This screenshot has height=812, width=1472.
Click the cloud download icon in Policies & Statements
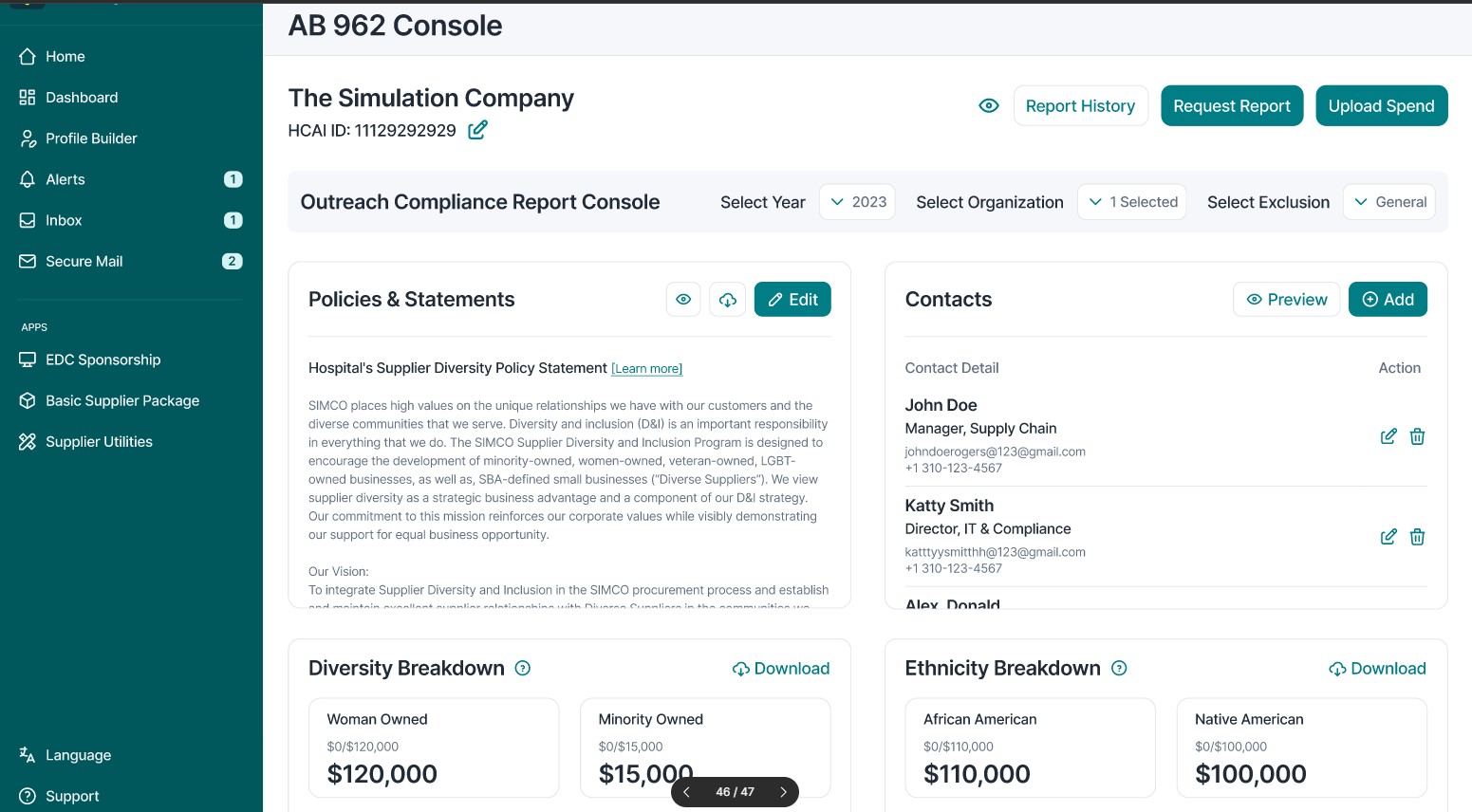tap(728, 300)
